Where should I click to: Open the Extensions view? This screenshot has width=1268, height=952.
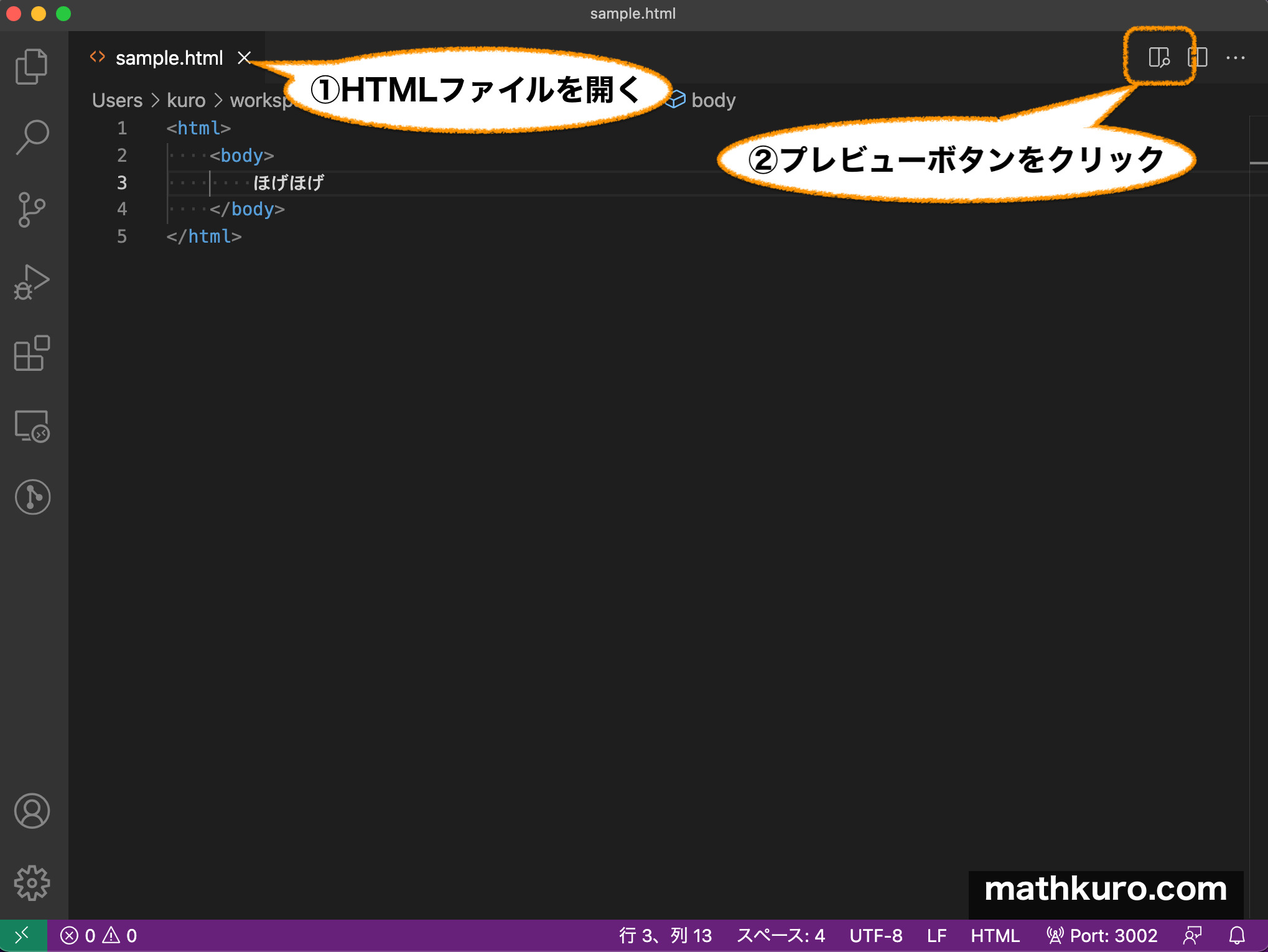pos(32,353)
